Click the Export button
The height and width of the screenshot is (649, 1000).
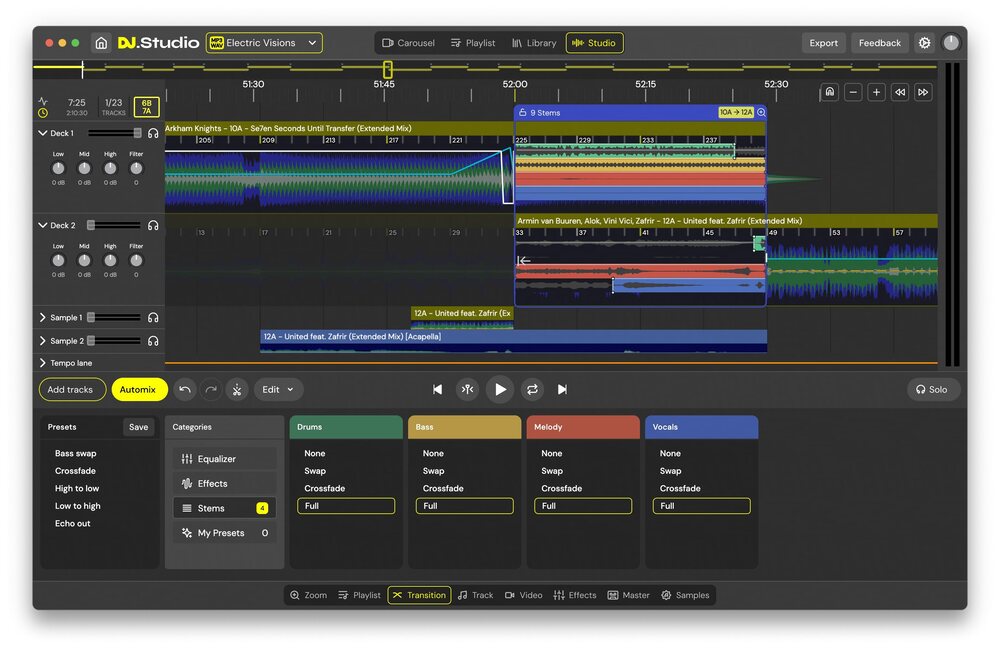point(823,43)
